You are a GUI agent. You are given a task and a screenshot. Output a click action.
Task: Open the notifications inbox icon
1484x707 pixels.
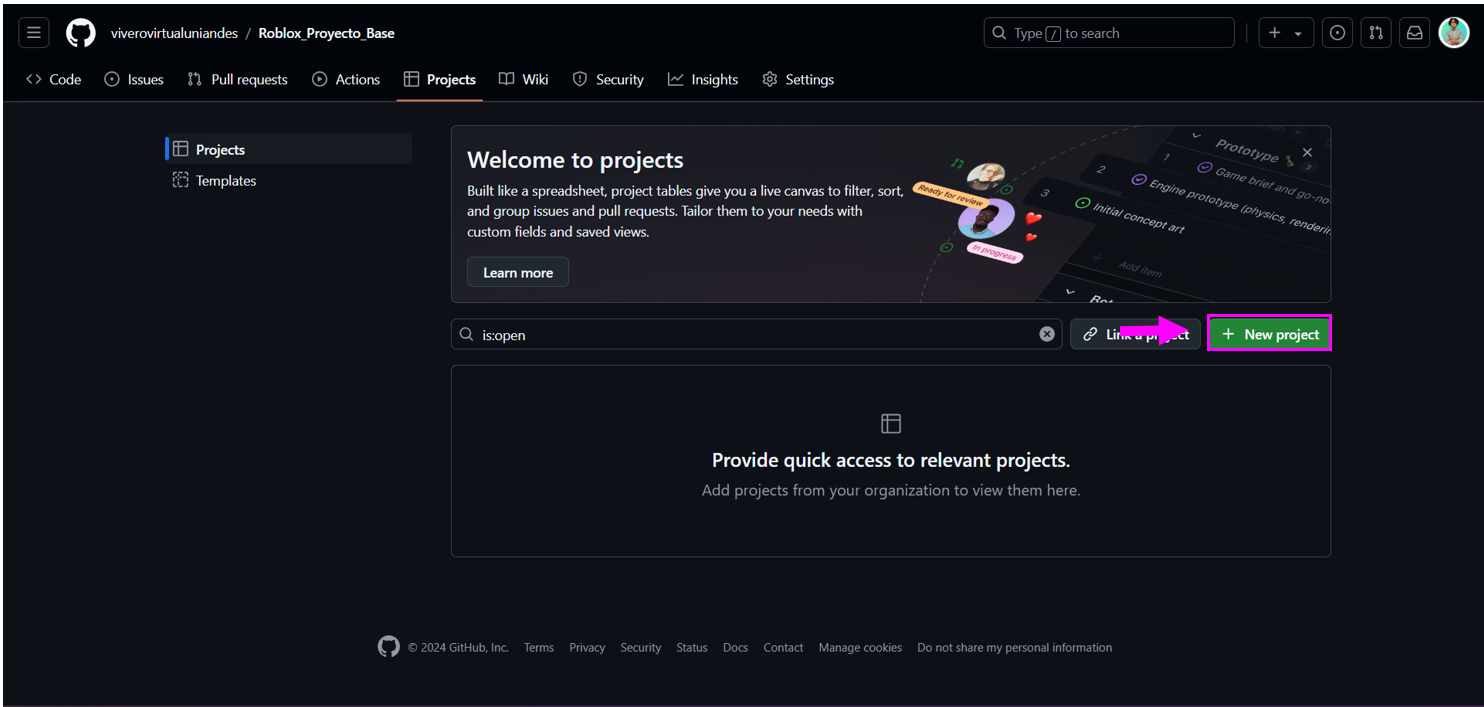coord(1415,33)
